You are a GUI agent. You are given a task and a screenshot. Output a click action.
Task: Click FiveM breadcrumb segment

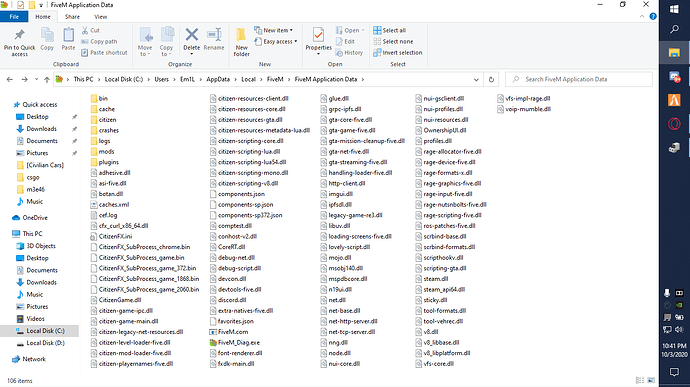point(275,80)
